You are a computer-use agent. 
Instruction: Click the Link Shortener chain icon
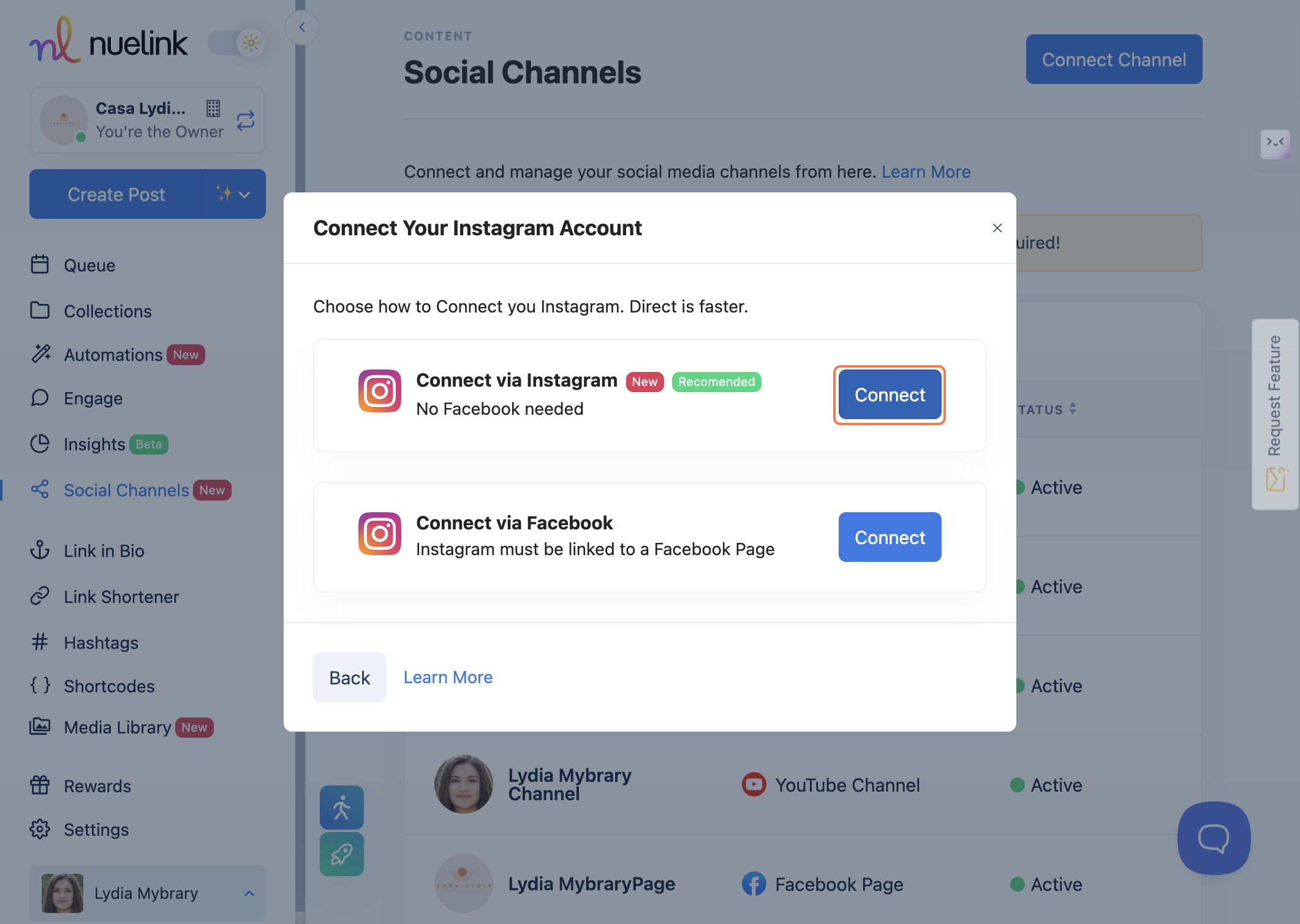(40, 596)
